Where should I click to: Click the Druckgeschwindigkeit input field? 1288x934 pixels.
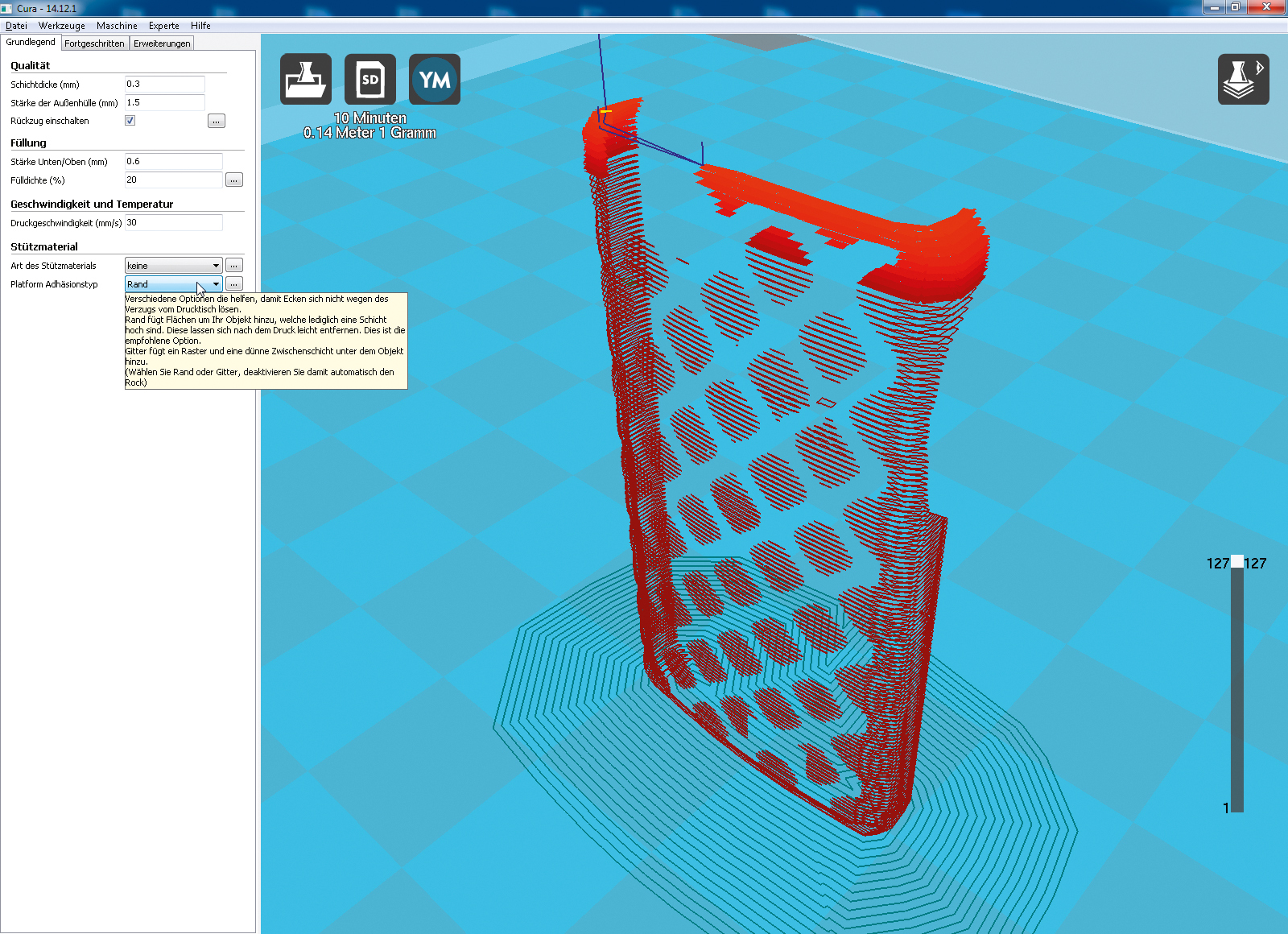(173, 223)
